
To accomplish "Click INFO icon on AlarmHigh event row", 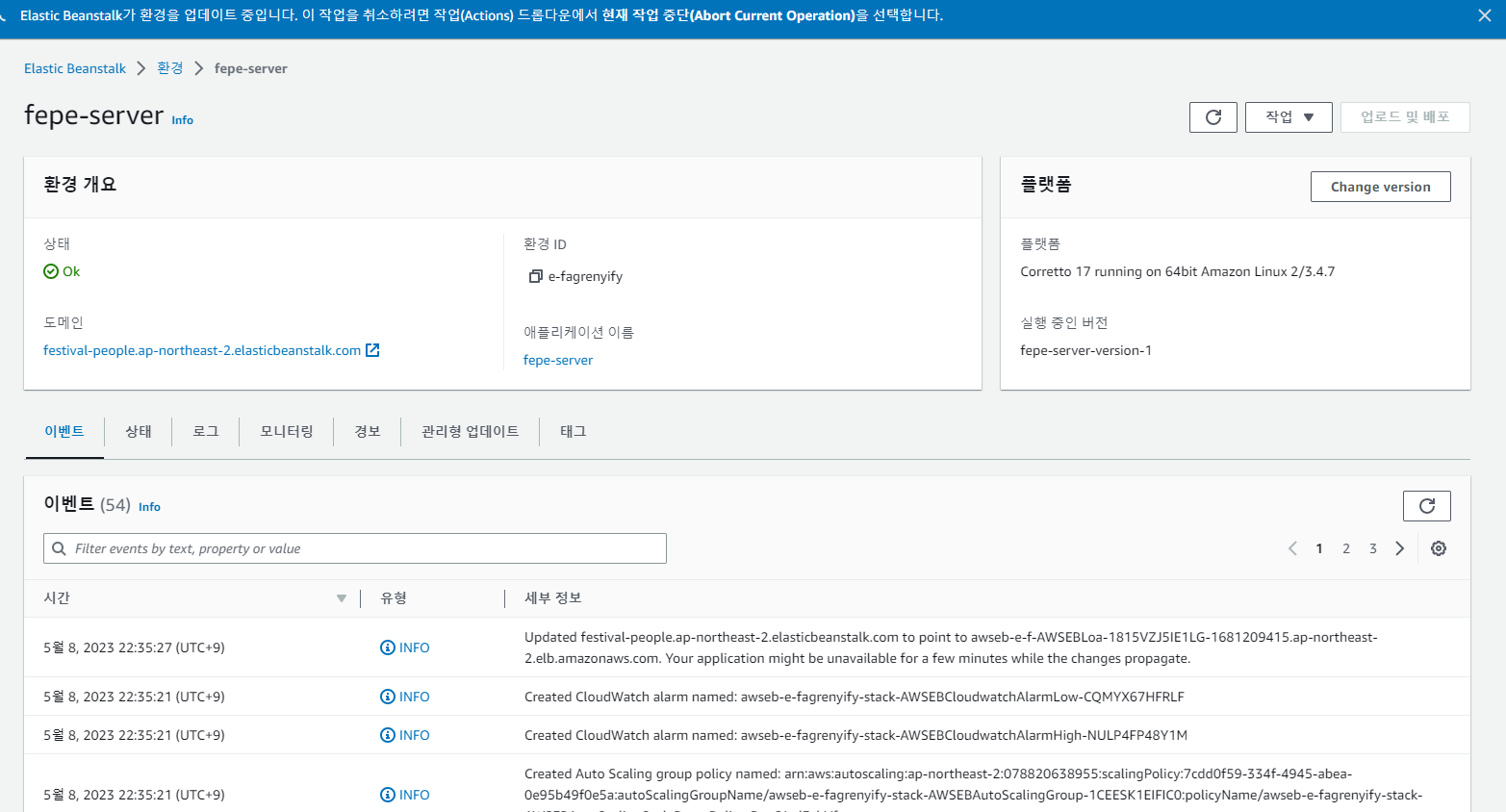I will point(388,735).
